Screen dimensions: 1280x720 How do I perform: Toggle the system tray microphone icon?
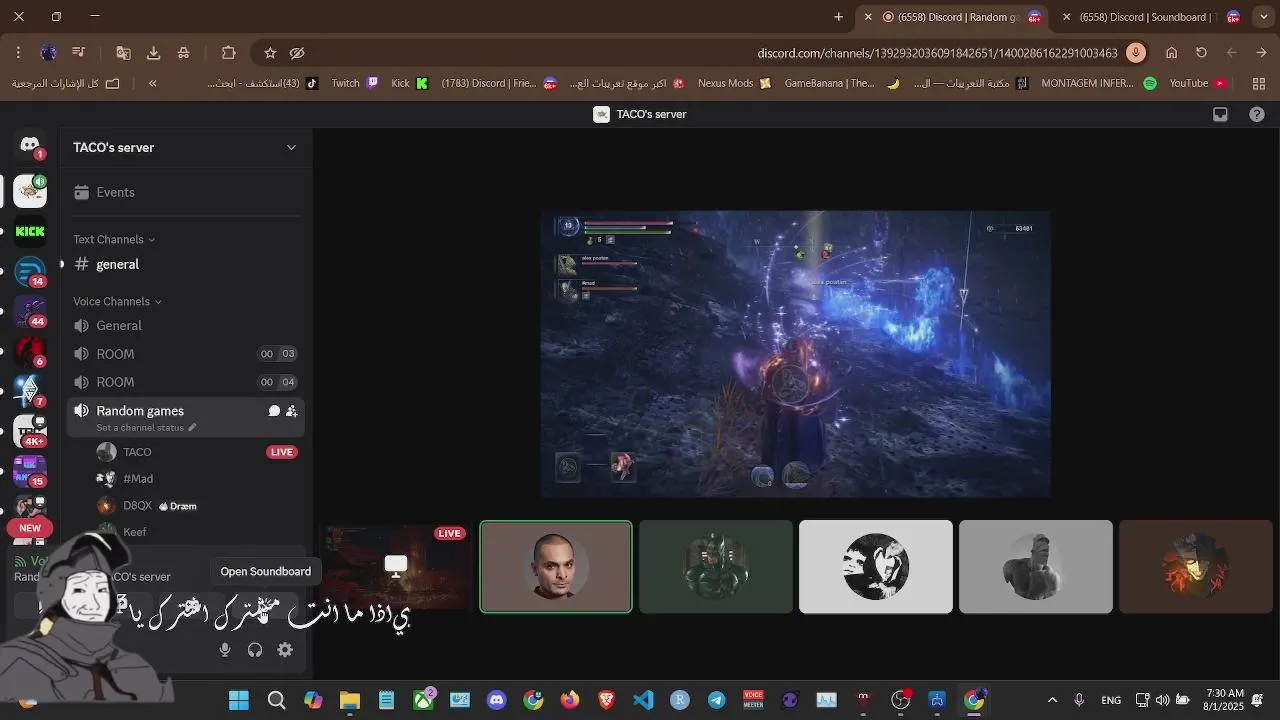pos(1079,700)
